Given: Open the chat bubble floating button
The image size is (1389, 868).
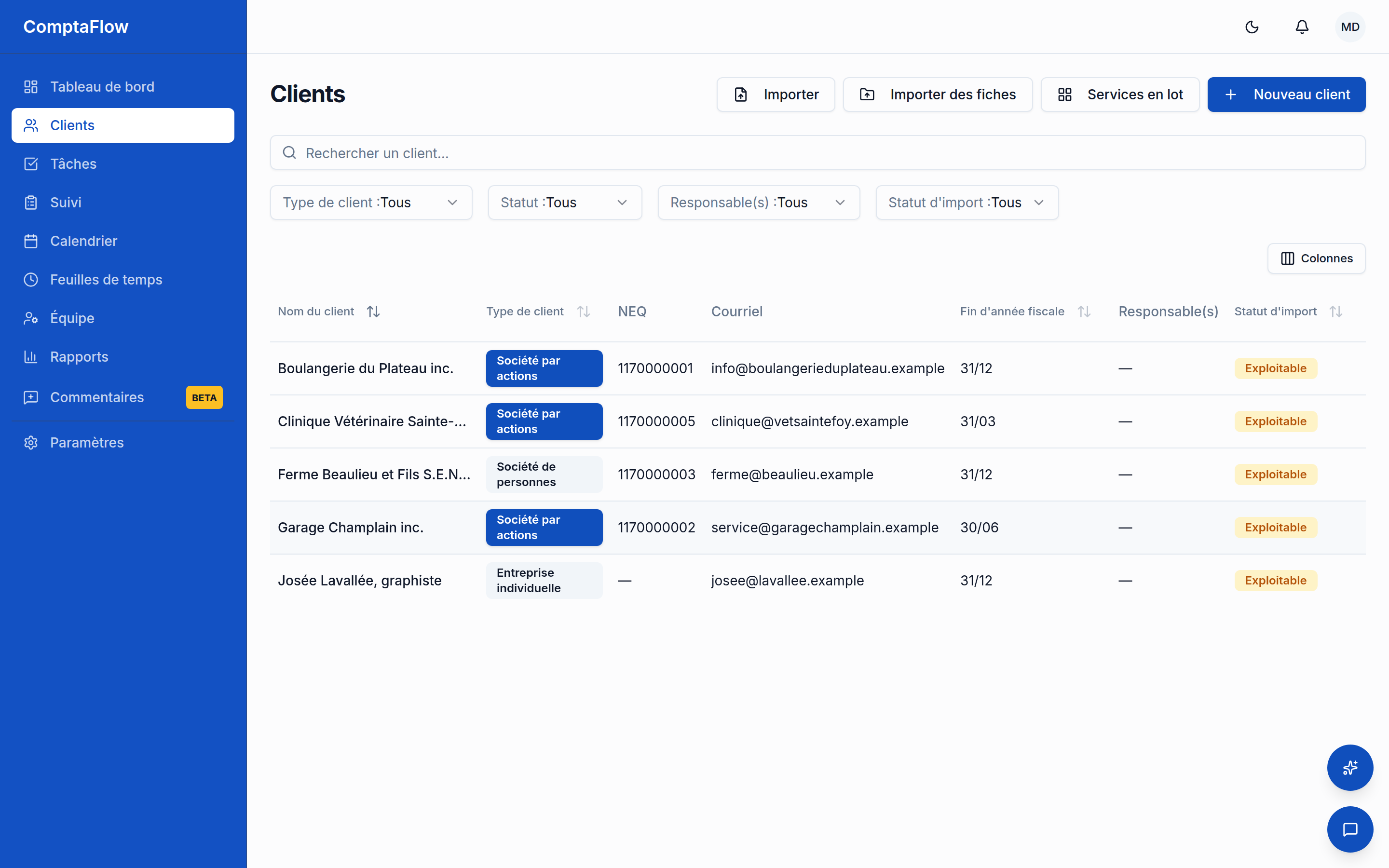Looking at the screenshot, I should (x=1350, y=829).
